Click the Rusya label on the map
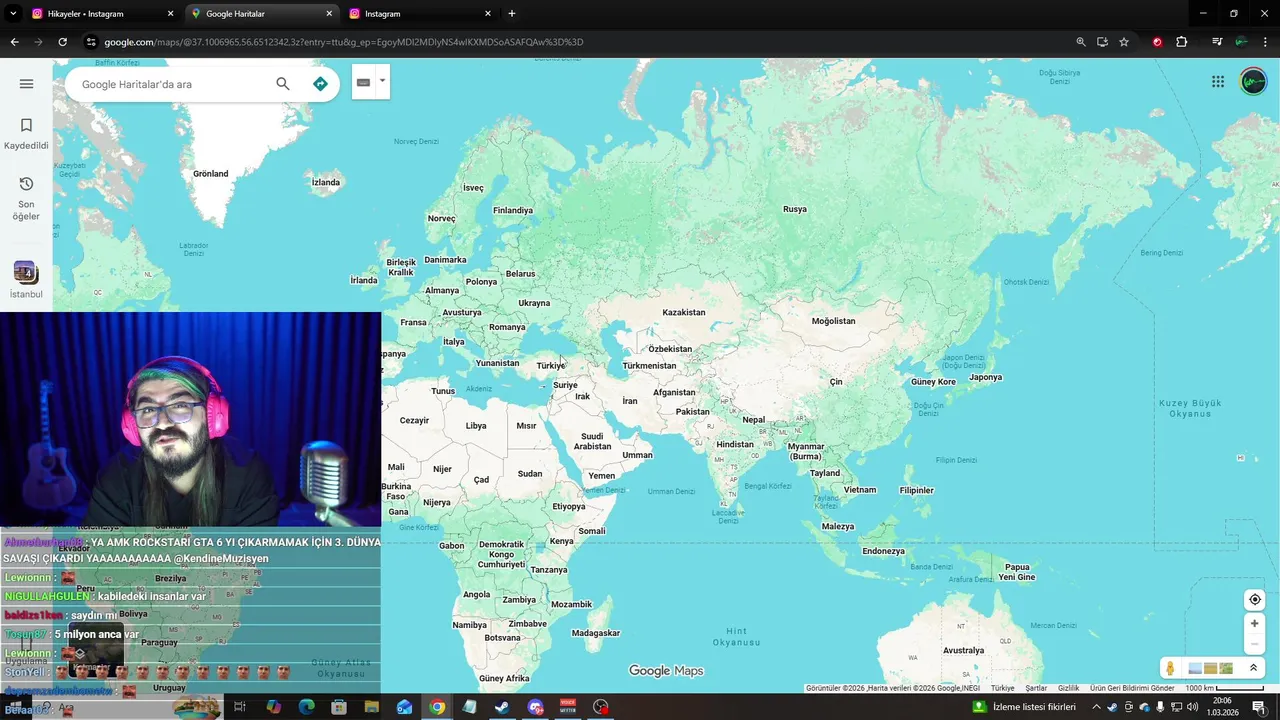The width and height of the screenshot is (1280, 720). (794, 209)
